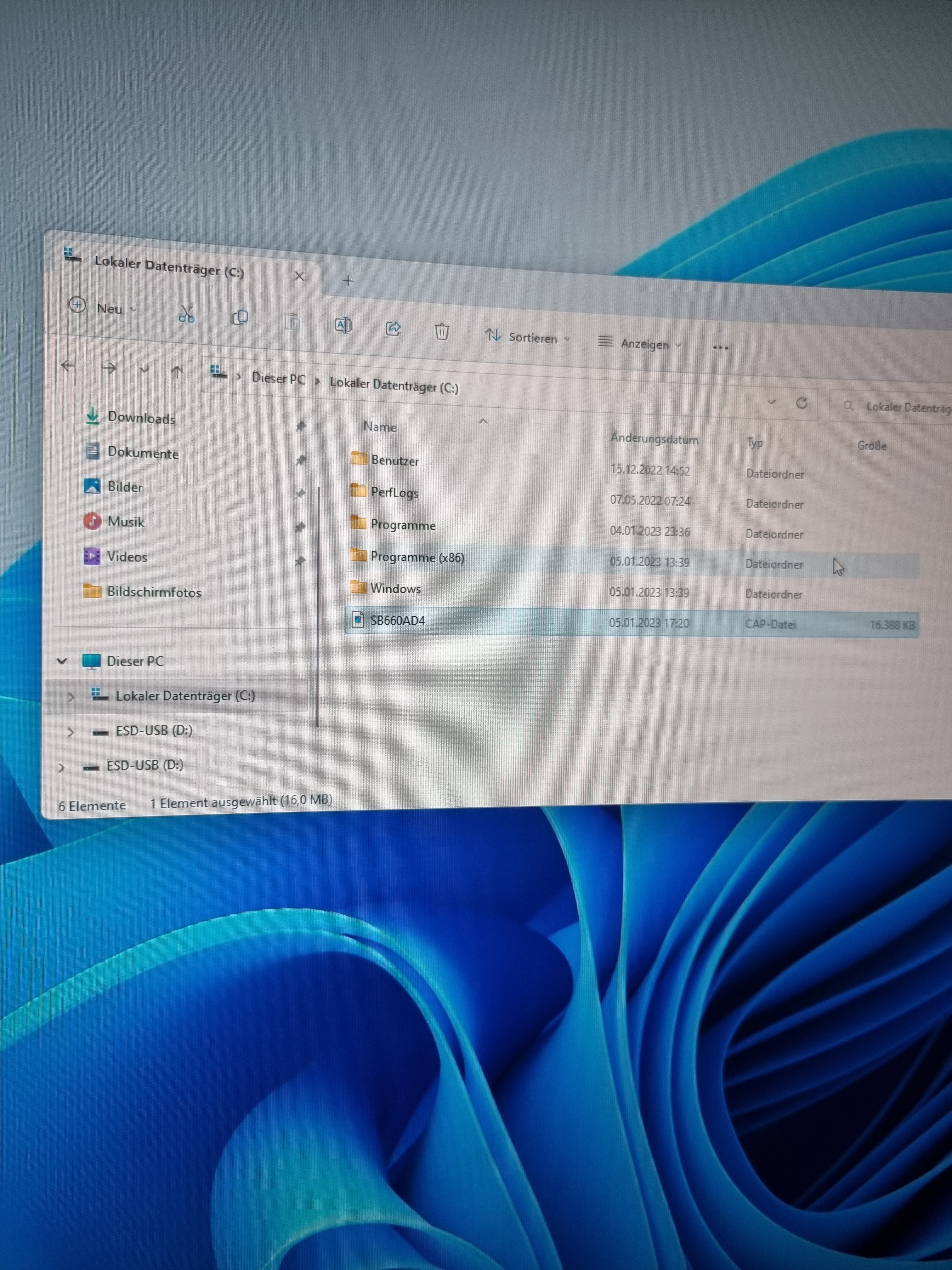Click the Share icon in toolbar
This screenshot has height=1270, width=952.
(393, 329)
